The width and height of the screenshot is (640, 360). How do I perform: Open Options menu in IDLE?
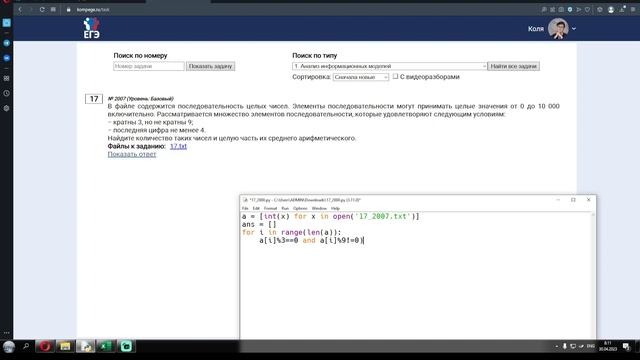(x=300, y=209)
